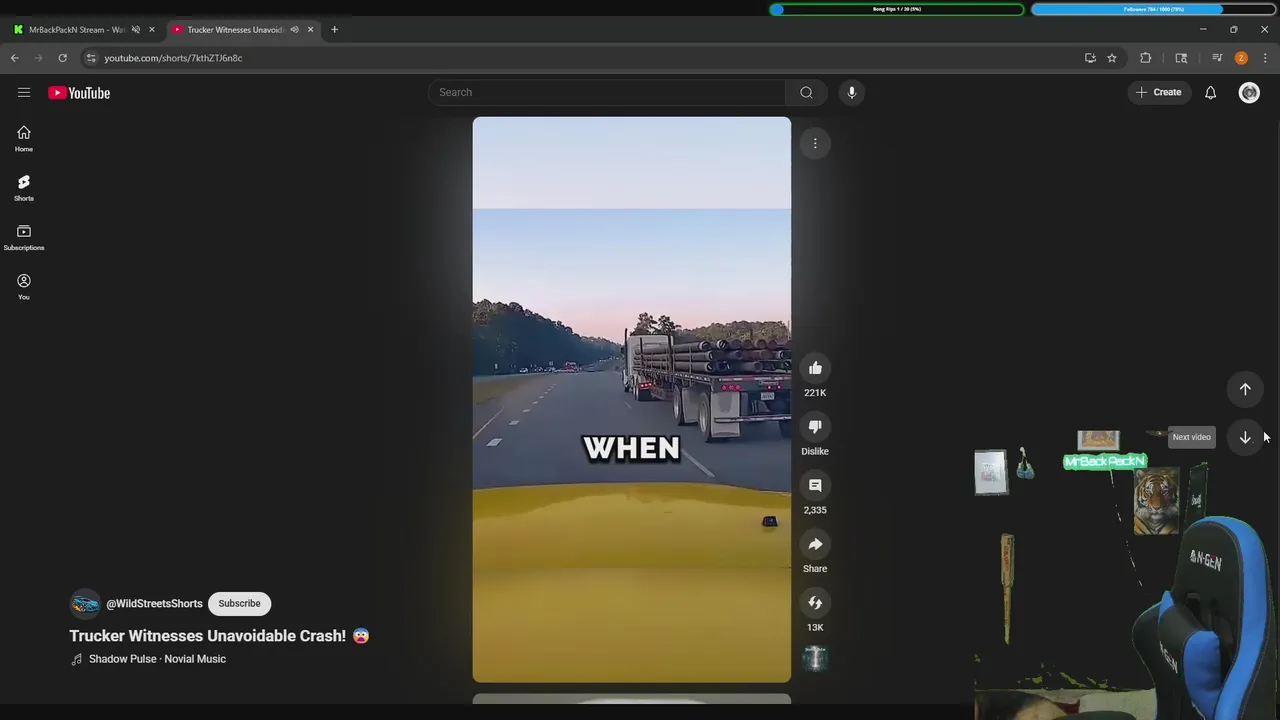Close the Trucker Witnesses tab

[x=310, y=29]
